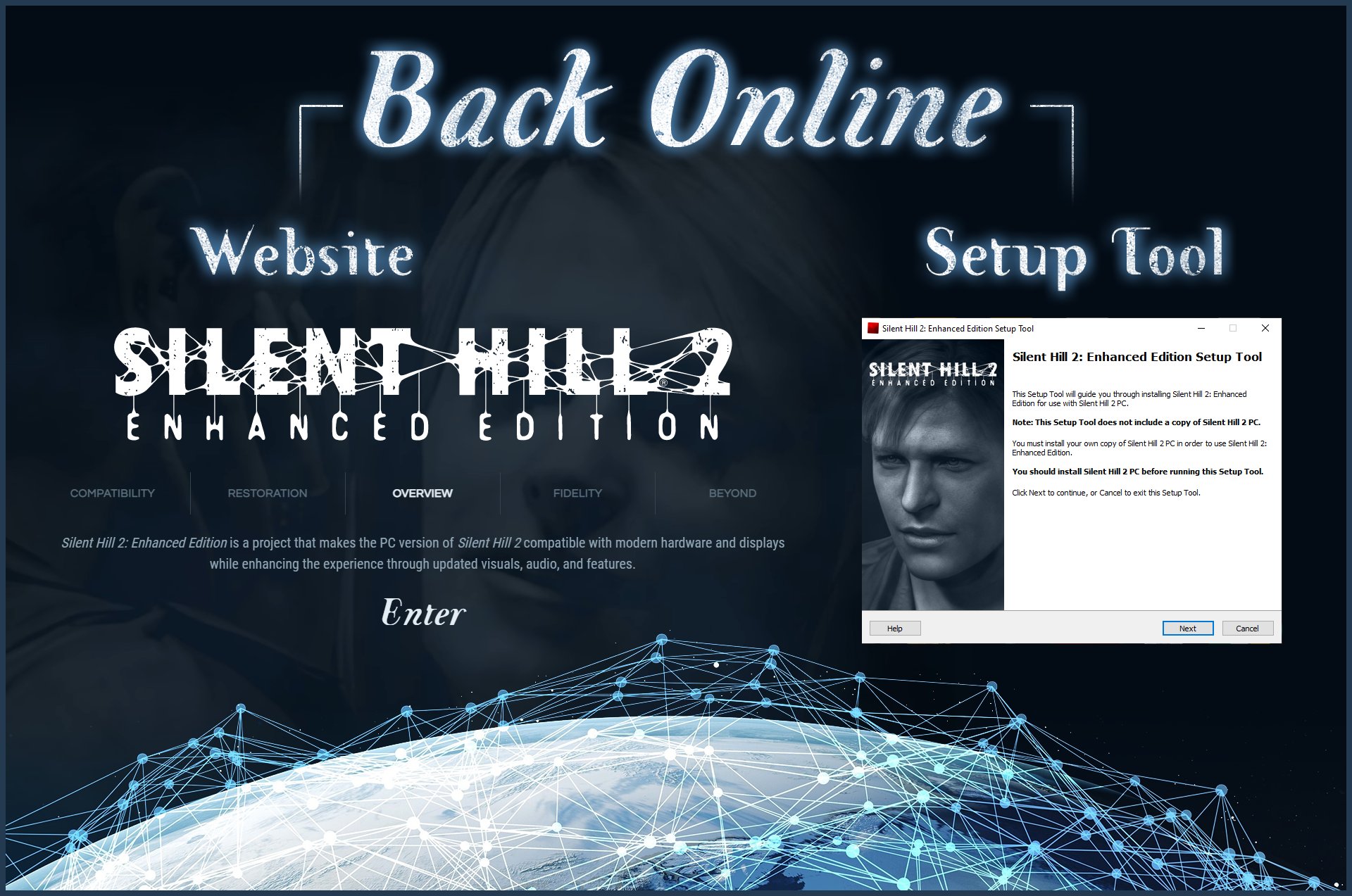This screenshot has height=896, width=1352.
Task: Click the Enter link on website
Action: [x=421, y=611]
